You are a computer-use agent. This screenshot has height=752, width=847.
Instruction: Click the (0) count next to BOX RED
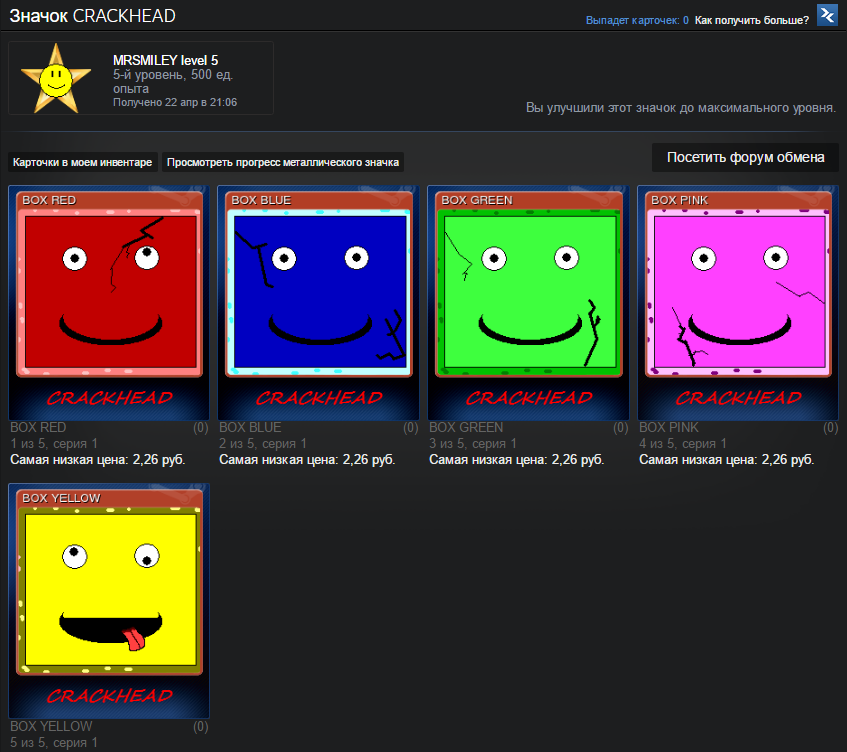(201, 427)
